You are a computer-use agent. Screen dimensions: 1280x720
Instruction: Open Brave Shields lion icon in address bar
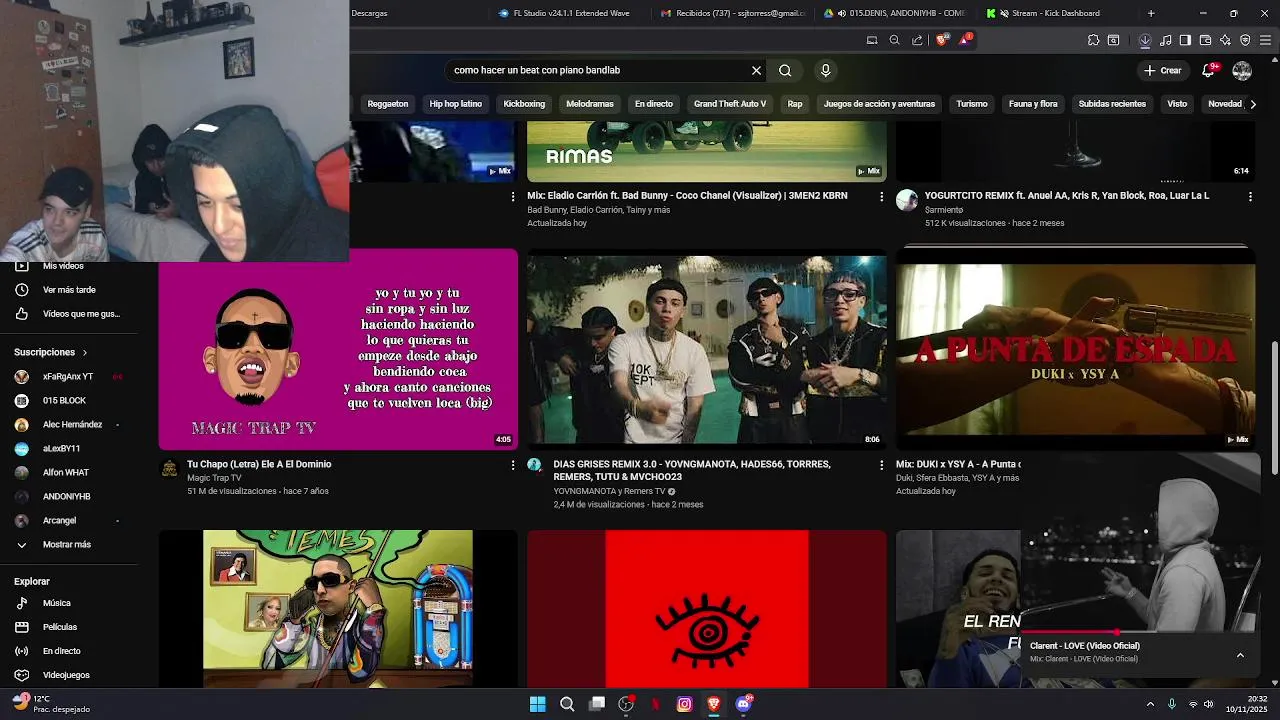point(941,40)
